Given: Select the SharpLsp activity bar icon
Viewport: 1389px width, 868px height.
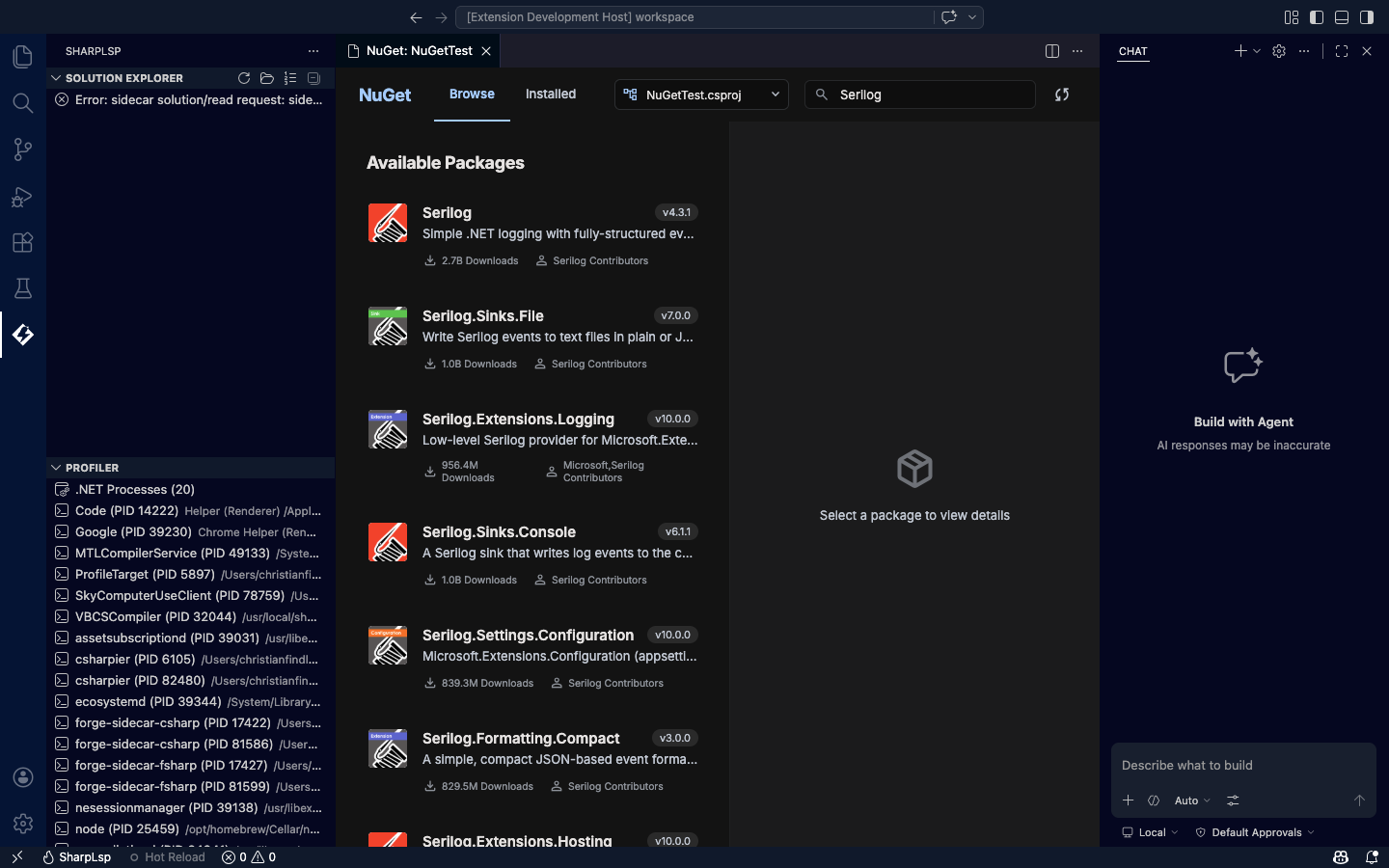Looking at the screenshot, I should (23, 335).
